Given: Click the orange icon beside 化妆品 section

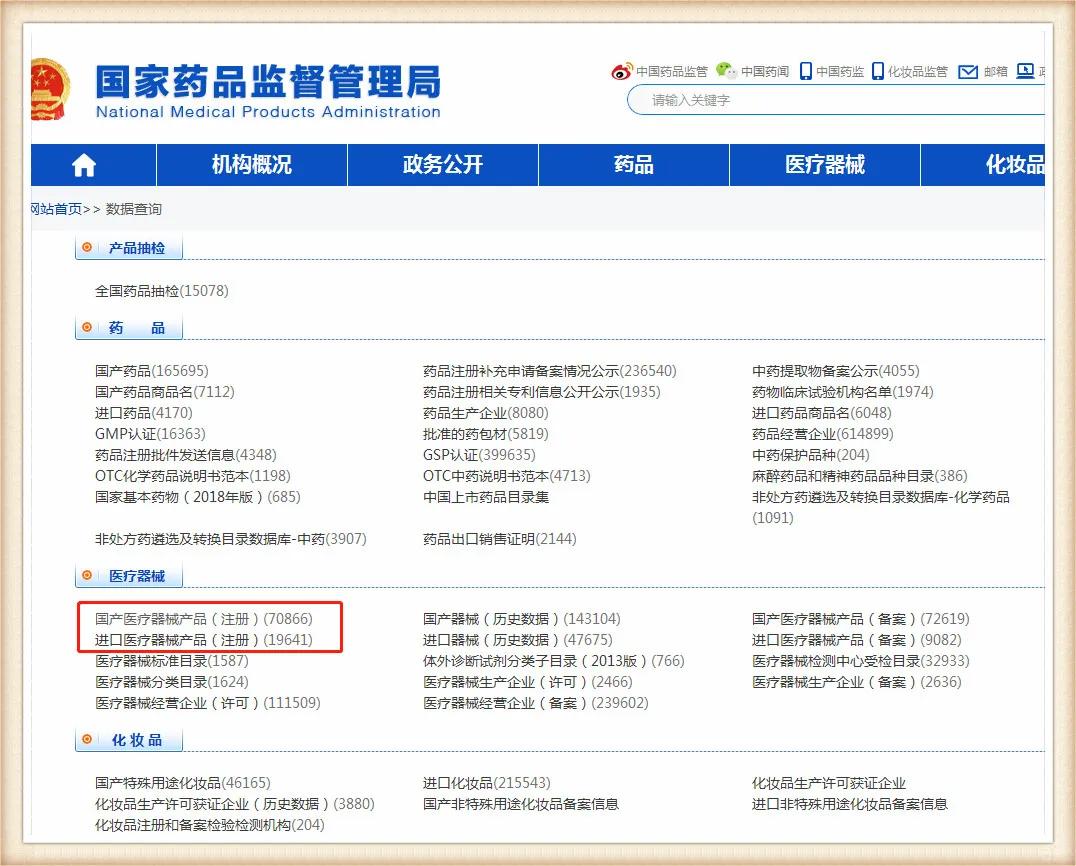Looking at the screenshot, I should pos(90,741).
